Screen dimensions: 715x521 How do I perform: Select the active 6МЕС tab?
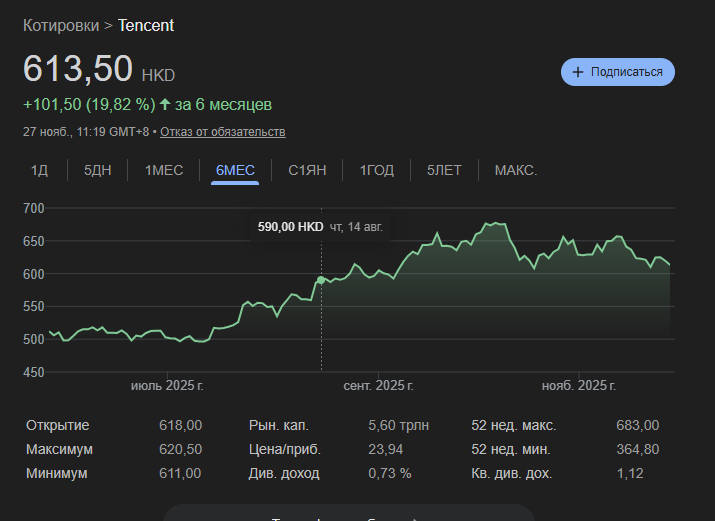pos(235,170)
